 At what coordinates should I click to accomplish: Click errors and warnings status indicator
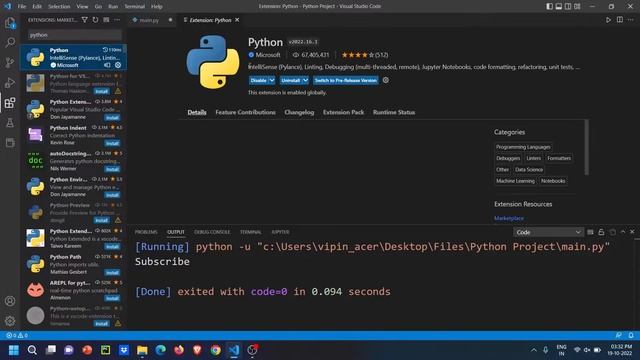(17, 335)
